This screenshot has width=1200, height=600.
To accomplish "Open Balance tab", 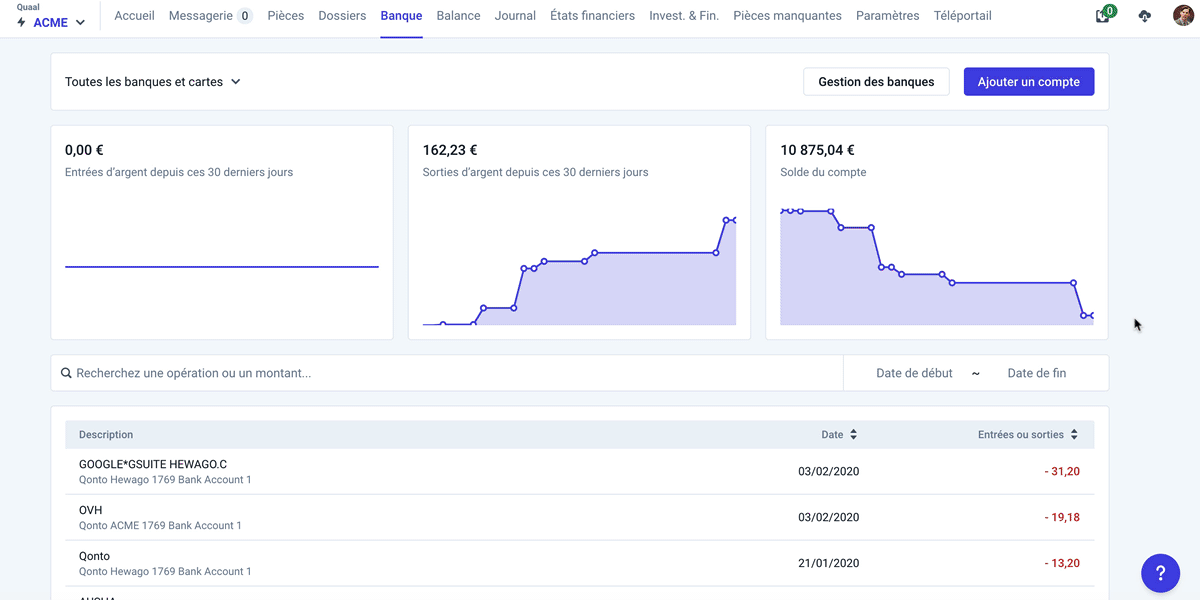I will [458, 16].
